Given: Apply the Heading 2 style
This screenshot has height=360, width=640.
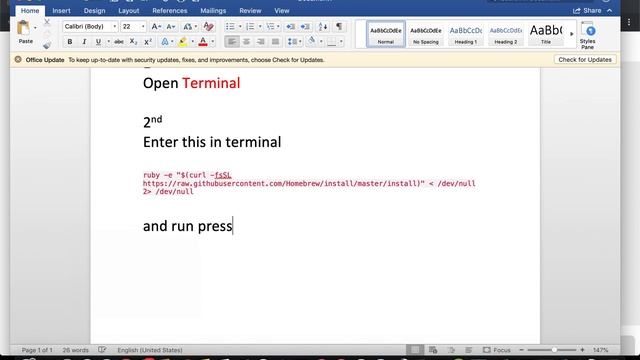Looking at the screenshot, I should coord(505,34).
